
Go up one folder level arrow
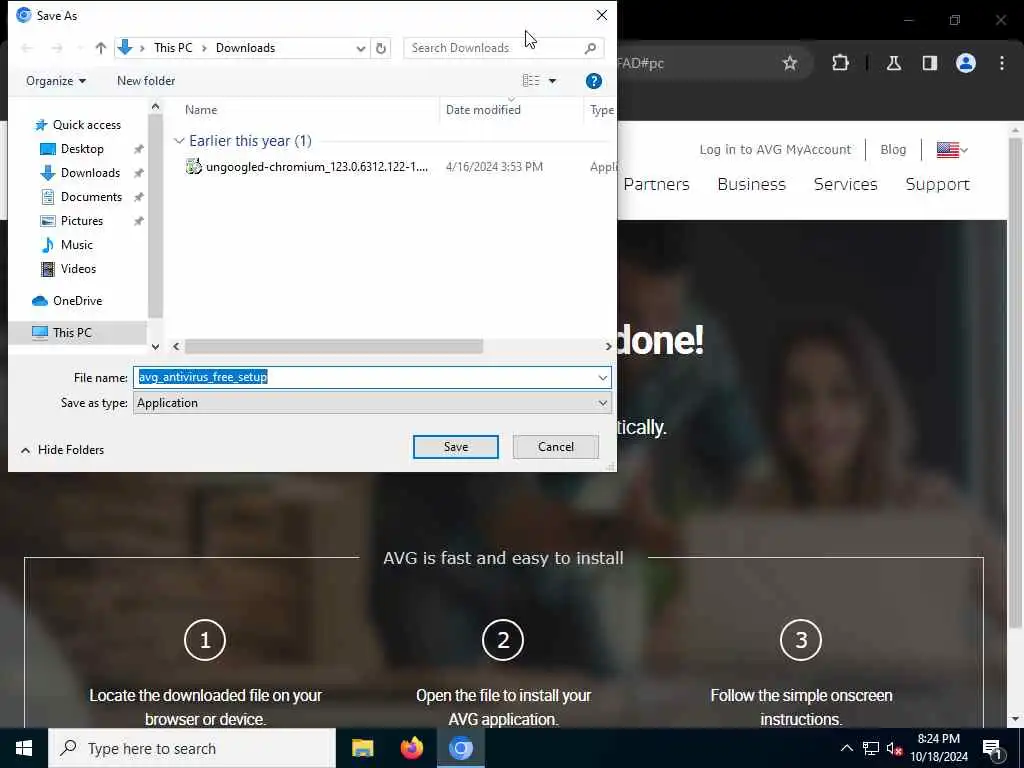(x=101, y=48)
